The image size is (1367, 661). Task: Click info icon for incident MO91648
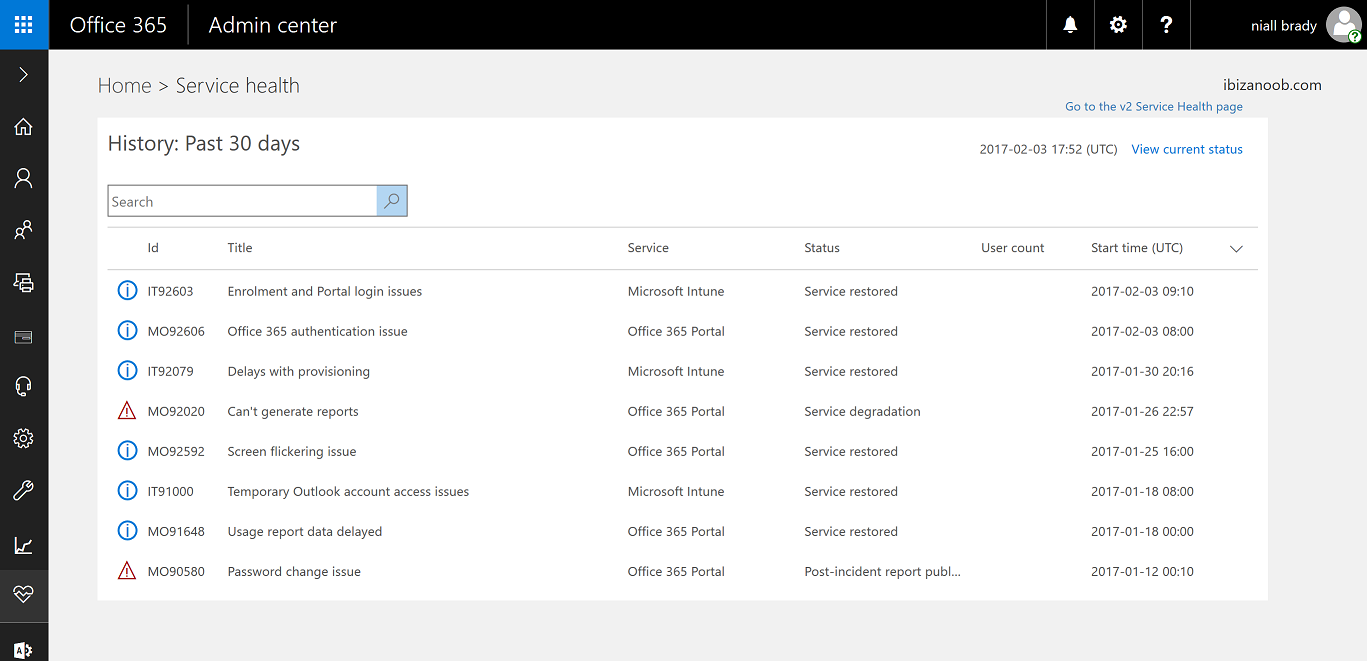pos(127,531)
